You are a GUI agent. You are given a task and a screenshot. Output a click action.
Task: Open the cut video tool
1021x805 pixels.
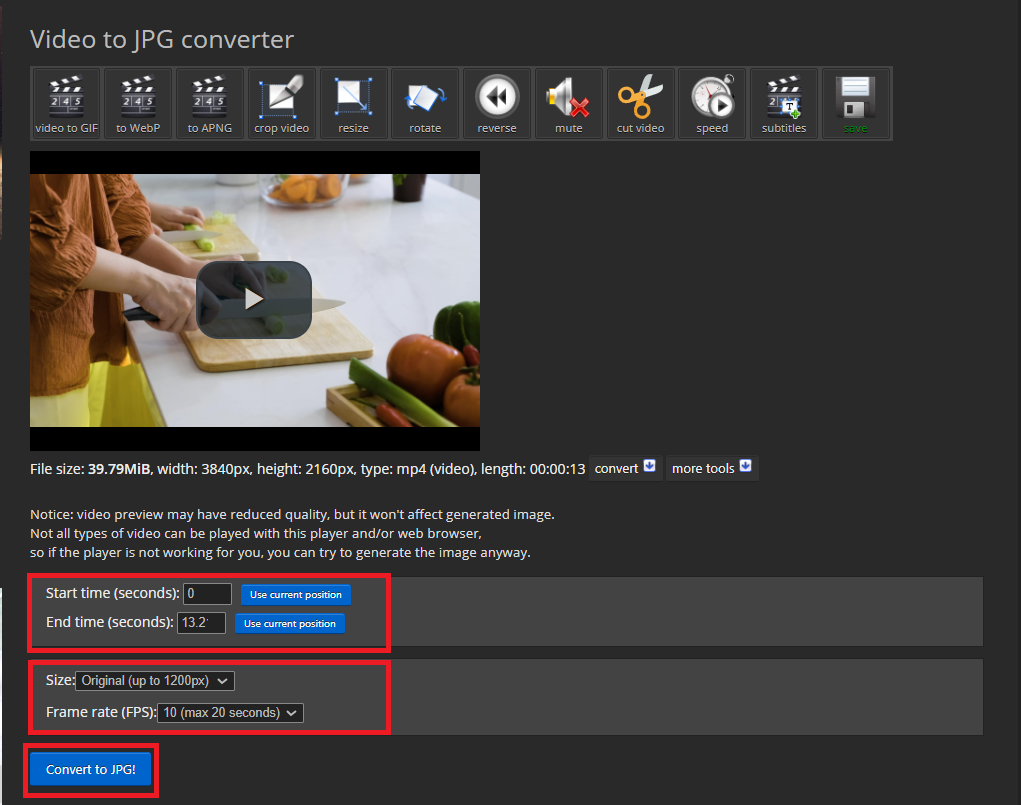(x=640, y=103)
